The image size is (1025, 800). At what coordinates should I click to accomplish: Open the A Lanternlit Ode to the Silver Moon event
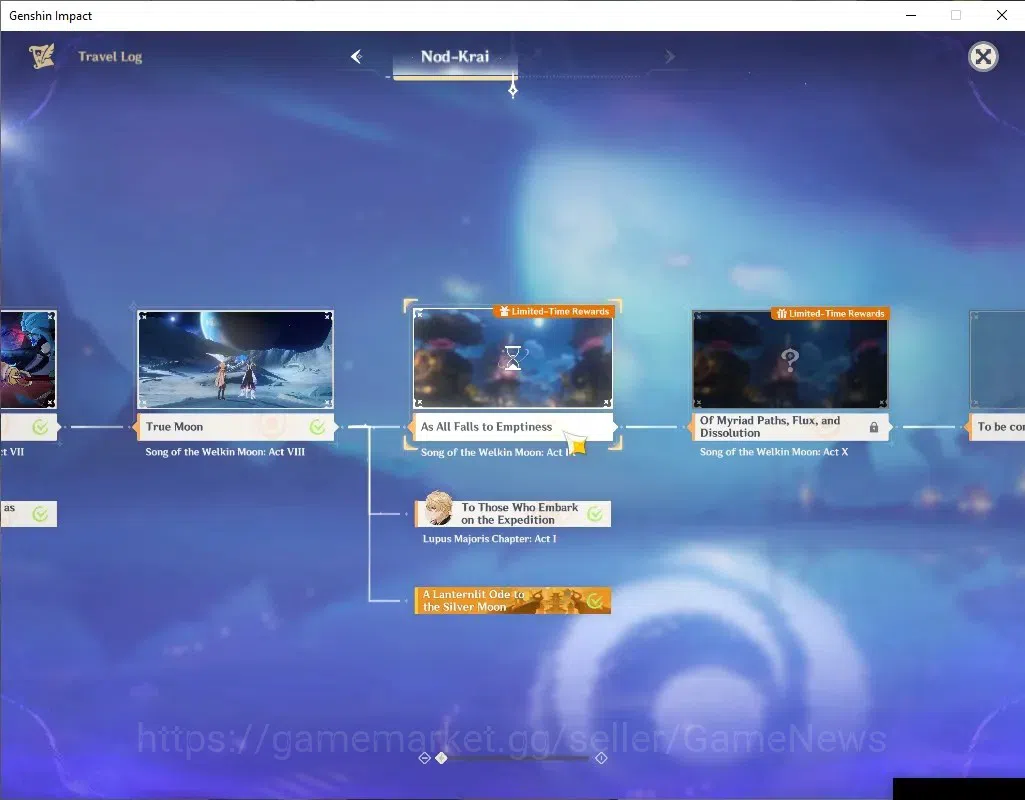pos(513,601)
